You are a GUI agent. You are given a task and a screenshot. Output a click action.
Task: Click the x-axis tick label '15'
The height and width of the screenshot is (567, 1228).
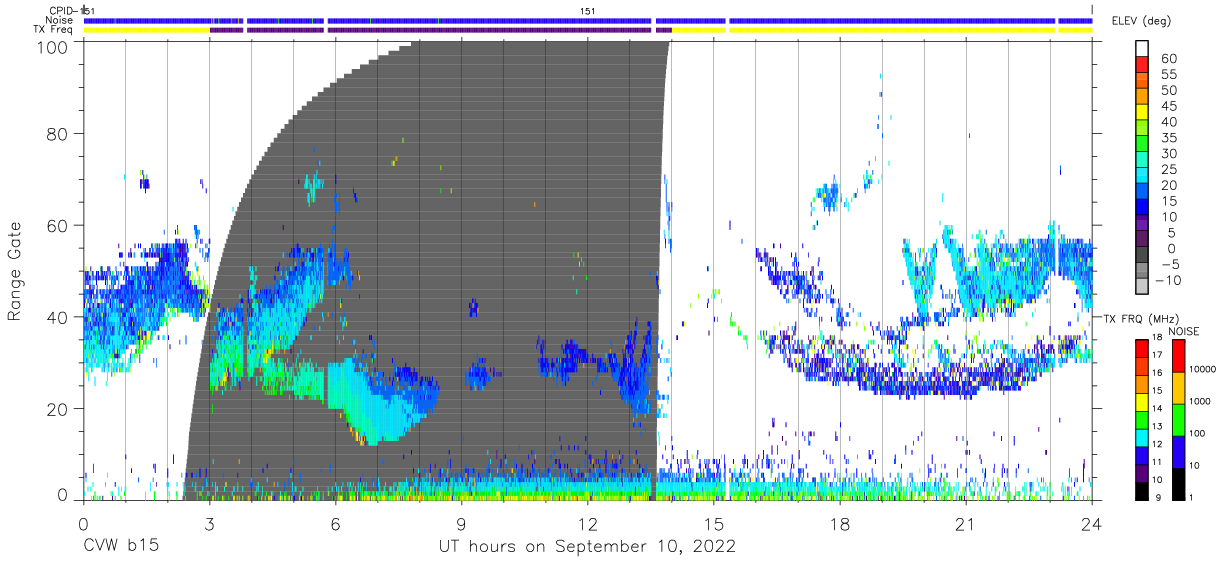[714, 523]
